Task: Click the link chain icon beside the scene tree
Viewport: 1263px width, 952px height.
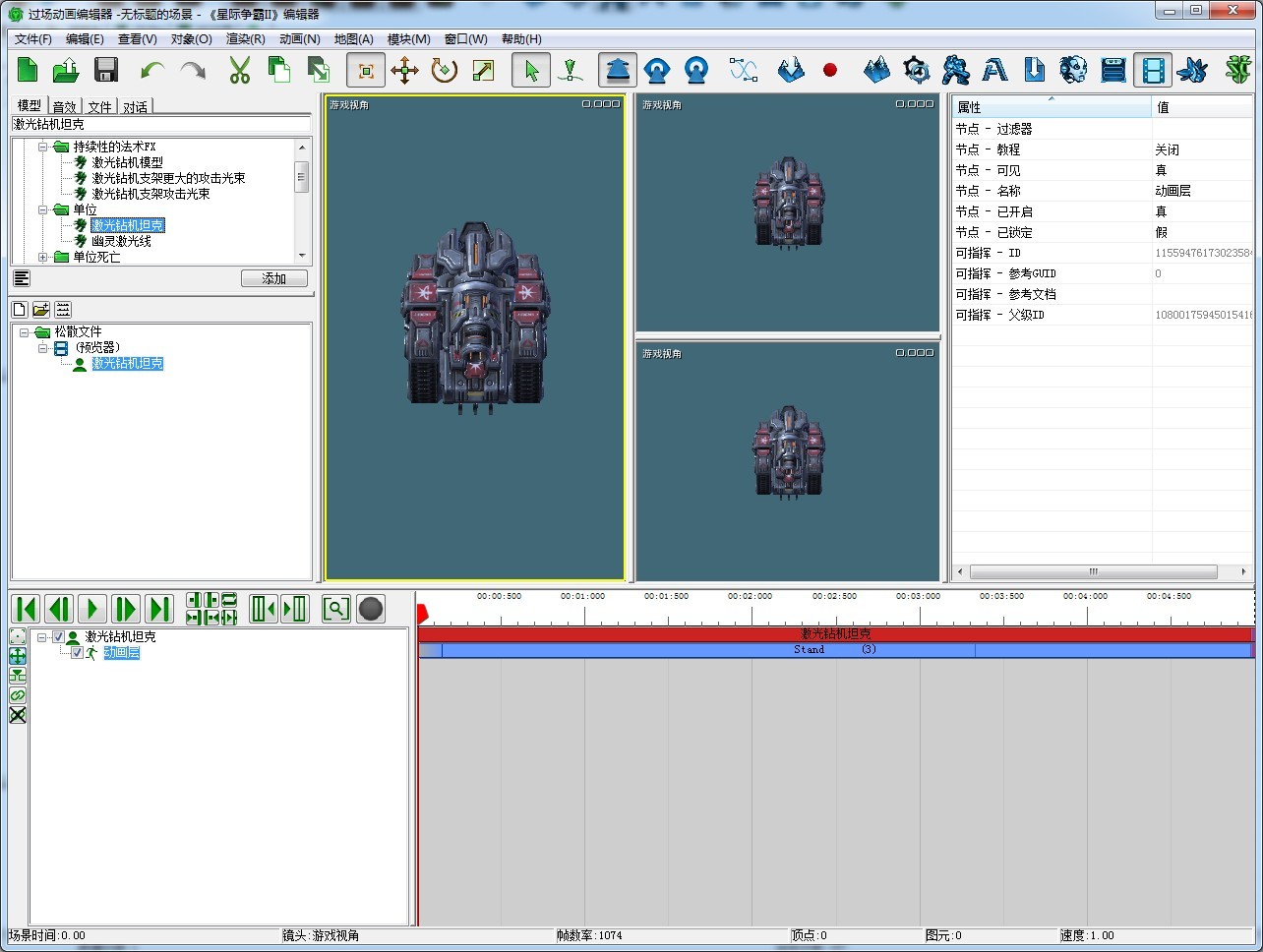Action: coord(18,695)
